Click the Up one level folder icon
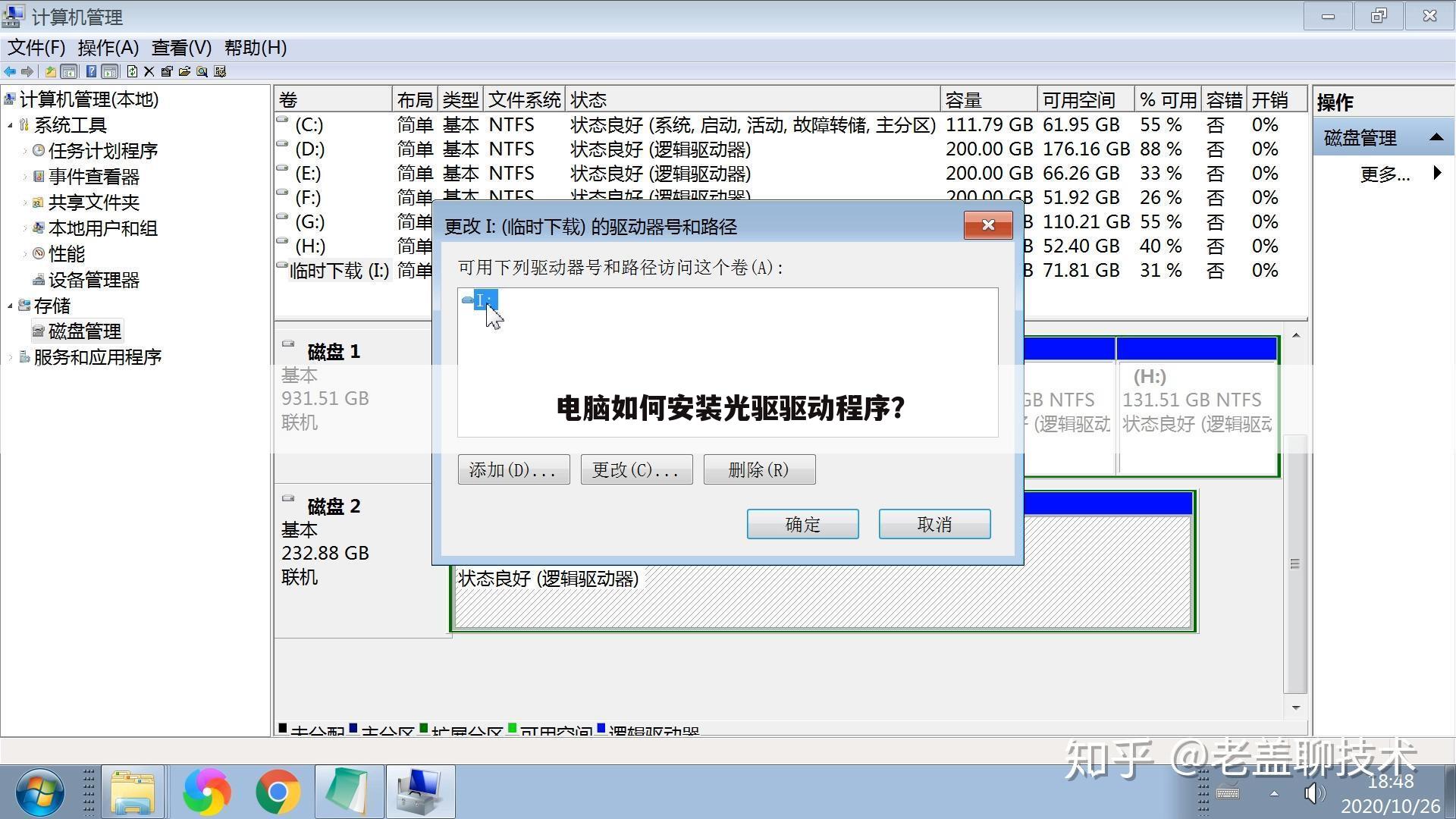 [x=50, y=71]
